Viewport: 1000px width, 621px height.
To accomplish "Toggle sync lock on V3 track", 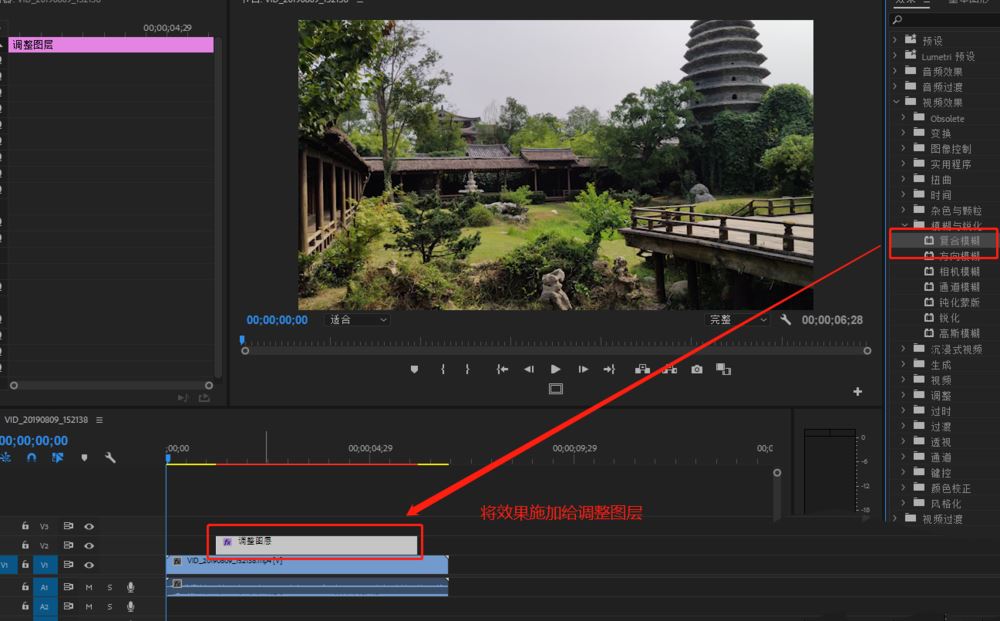I will pyautogui.click(x=68, y=526).
